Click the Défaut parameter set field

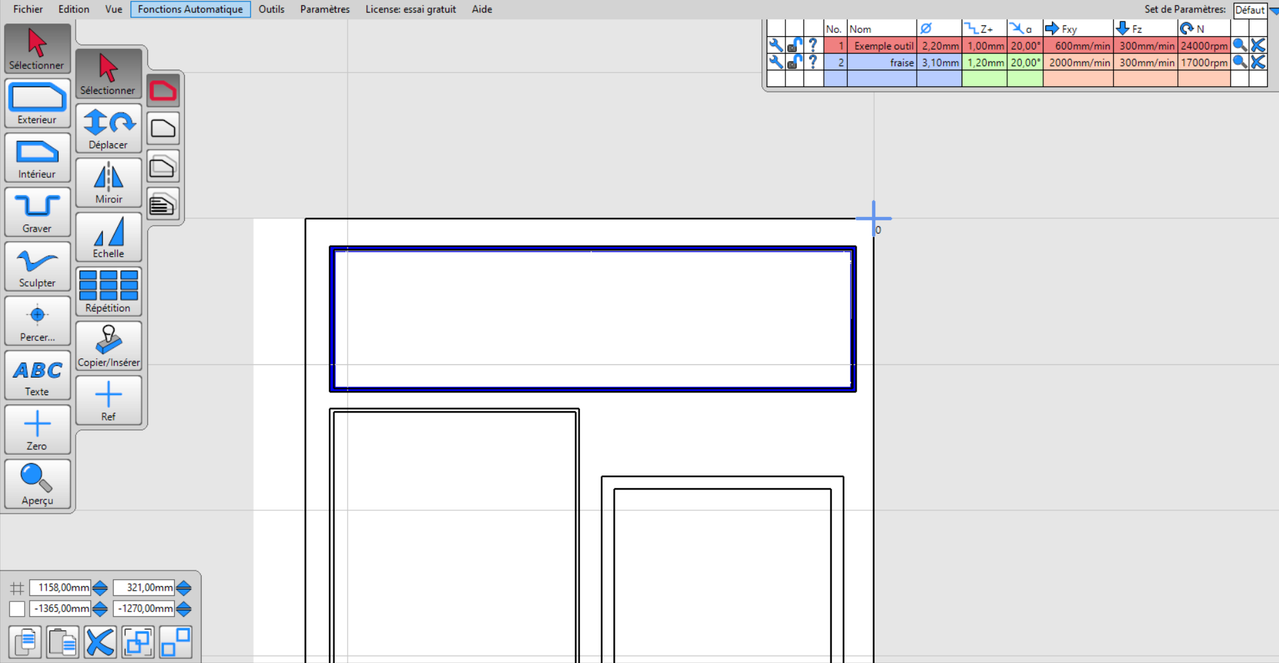coord(1249,10)
